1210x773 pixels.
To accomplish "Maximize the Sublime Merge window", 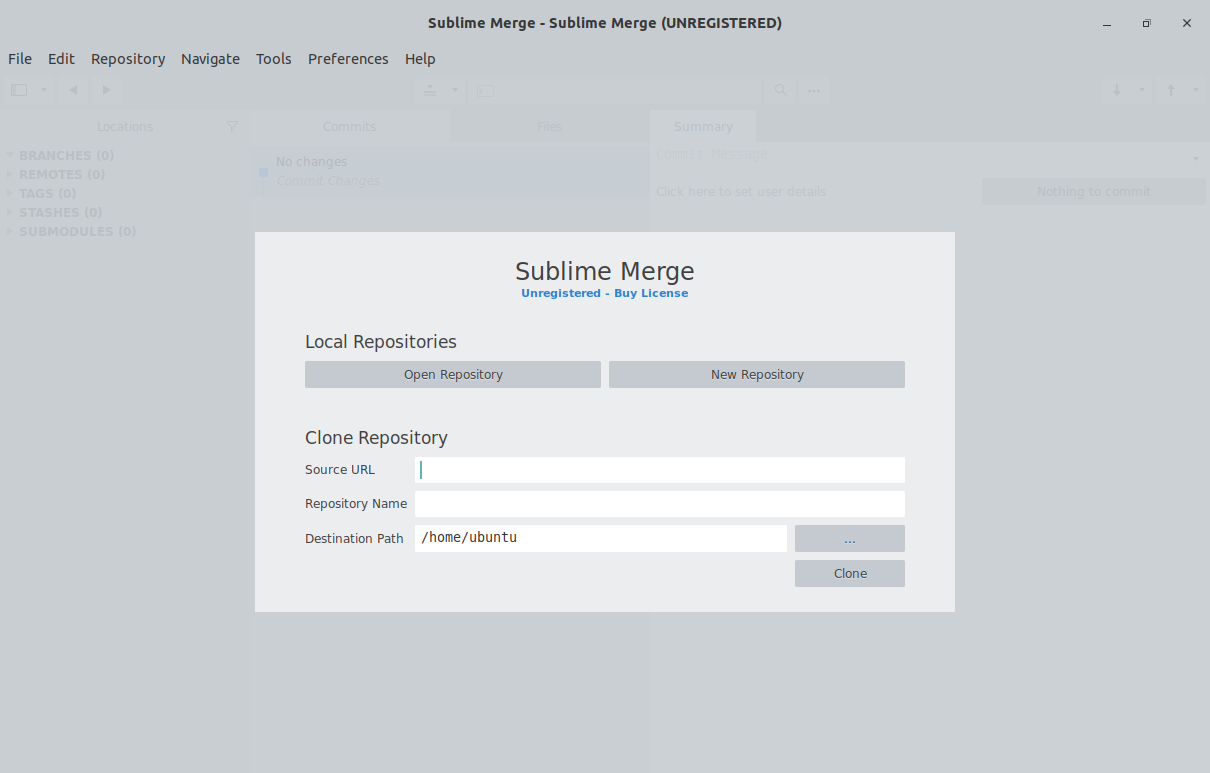I will coord(1147,23).
